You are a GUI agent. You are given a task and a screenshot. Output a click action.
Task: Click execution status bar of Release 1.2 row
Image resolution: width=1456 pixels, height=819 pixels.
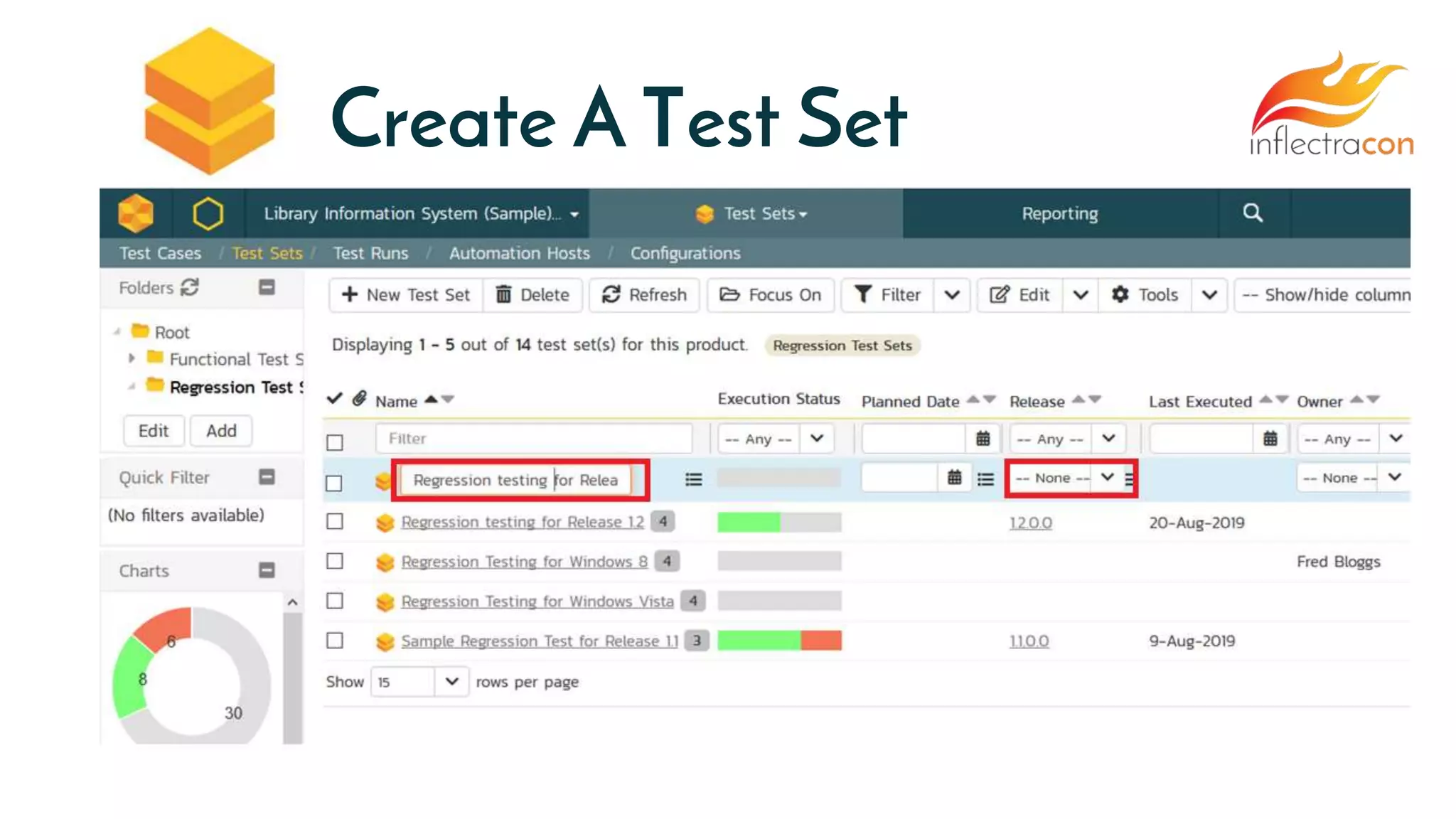(x=779, y=523)
